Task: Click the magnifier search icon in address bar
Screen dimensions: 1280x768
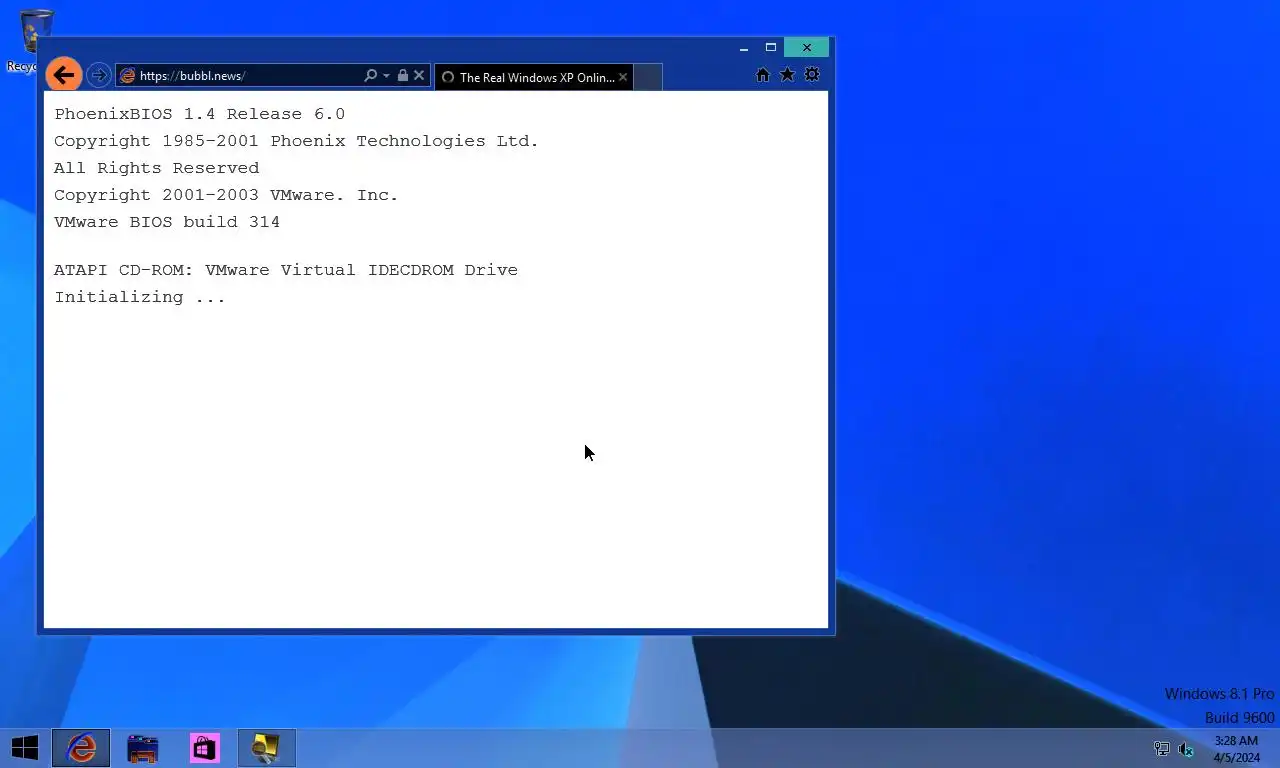Action: pyautogui.click(x=370, y=76)
